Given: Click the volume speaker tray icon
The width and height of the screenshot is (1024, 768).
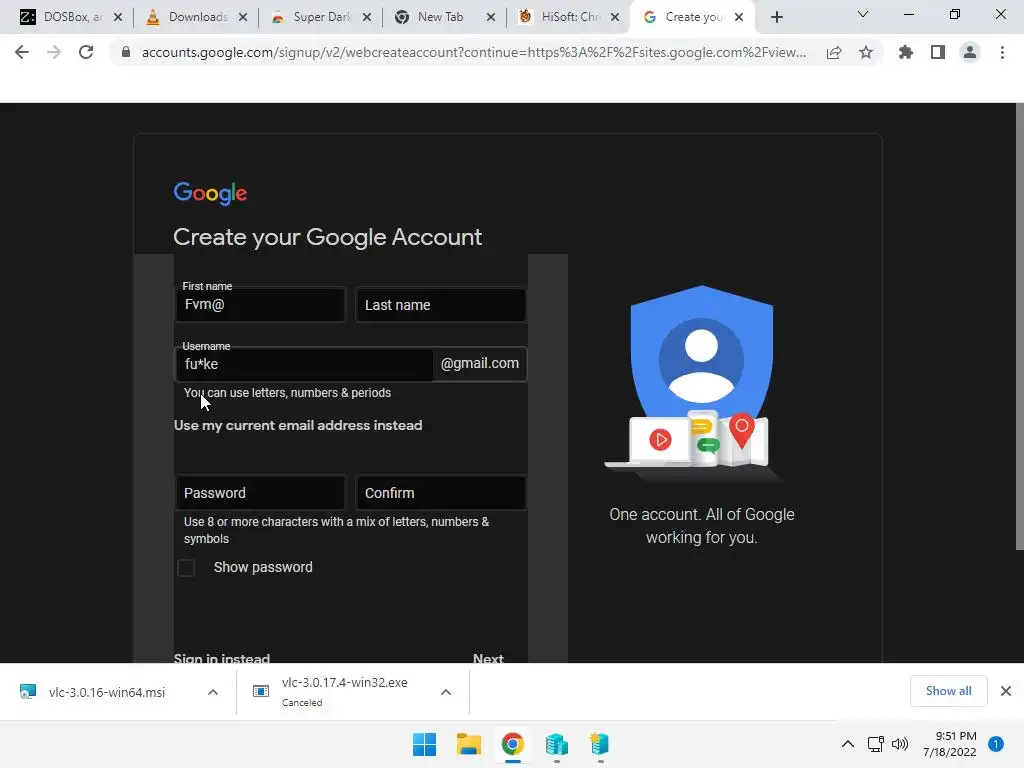Looking at the screenshot, I should coord(900,744).
